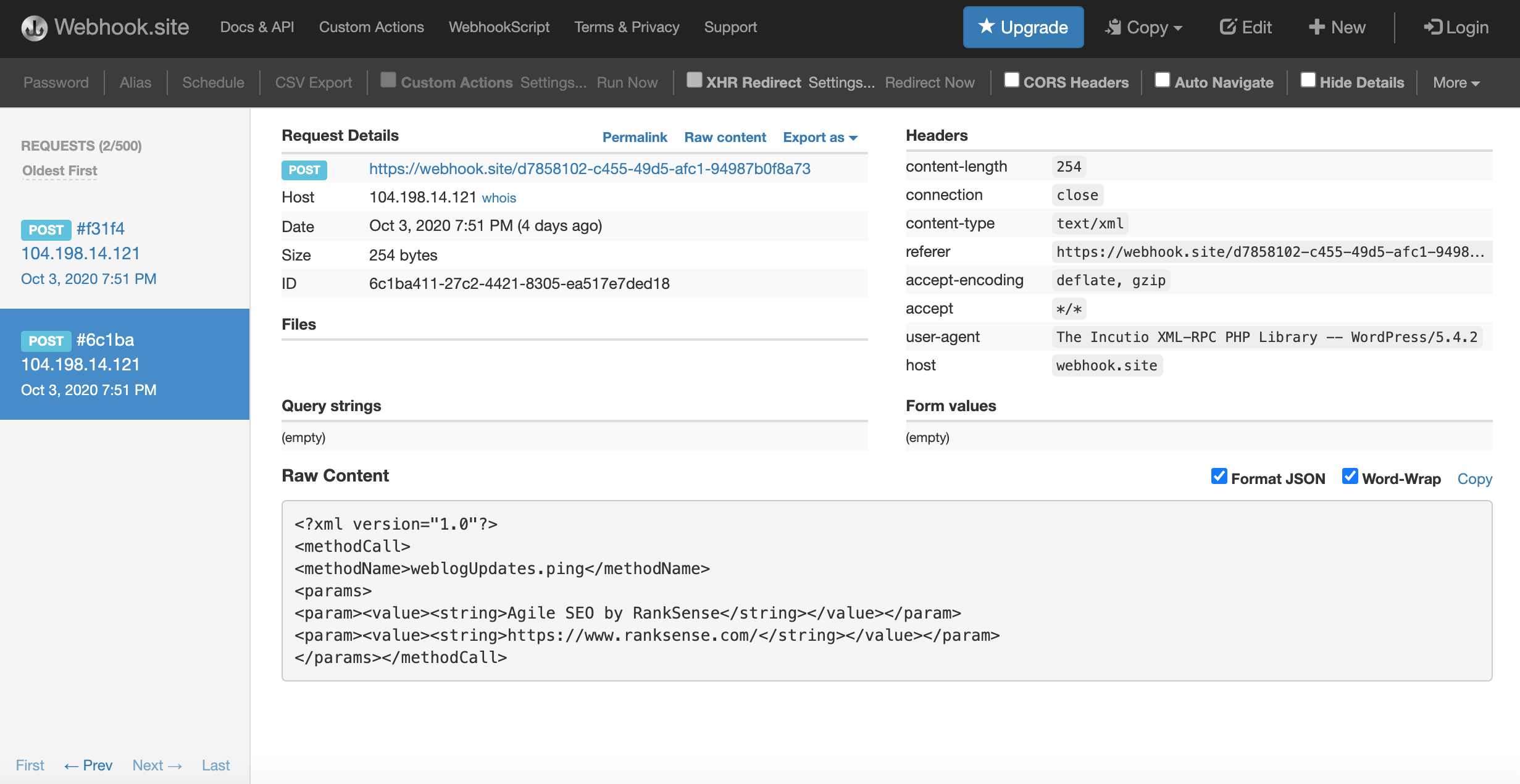Copy the raw content via Copy link
The image size is (1520, 784).
(x=1474, y=478)
